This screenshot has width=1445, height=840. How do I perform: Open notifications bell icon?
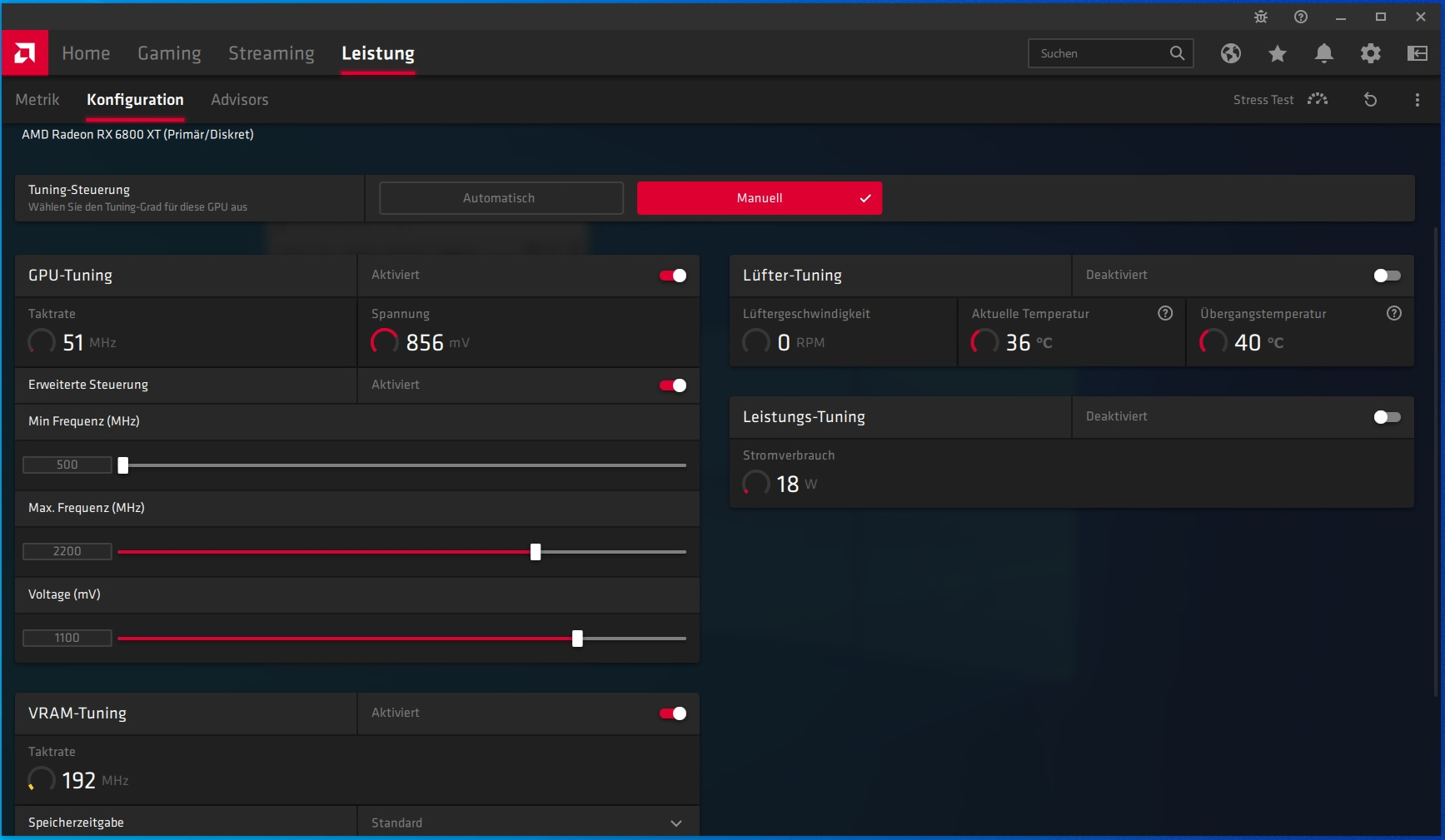pyautogui.click(x=1324, y=53)
